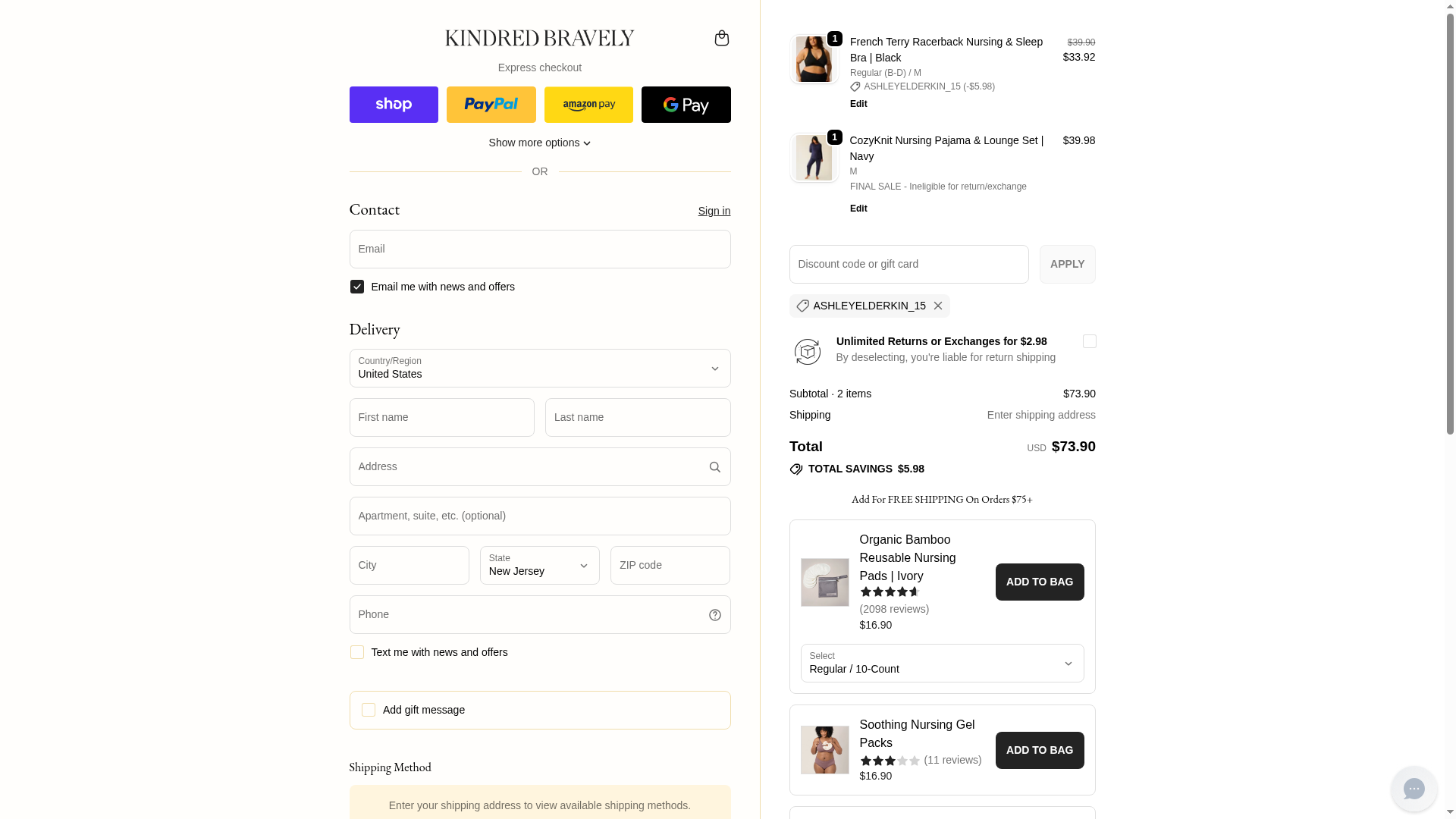Open the shopping bag icon
This screenshot has width=1456, height=819.
[x=721, y=38]
